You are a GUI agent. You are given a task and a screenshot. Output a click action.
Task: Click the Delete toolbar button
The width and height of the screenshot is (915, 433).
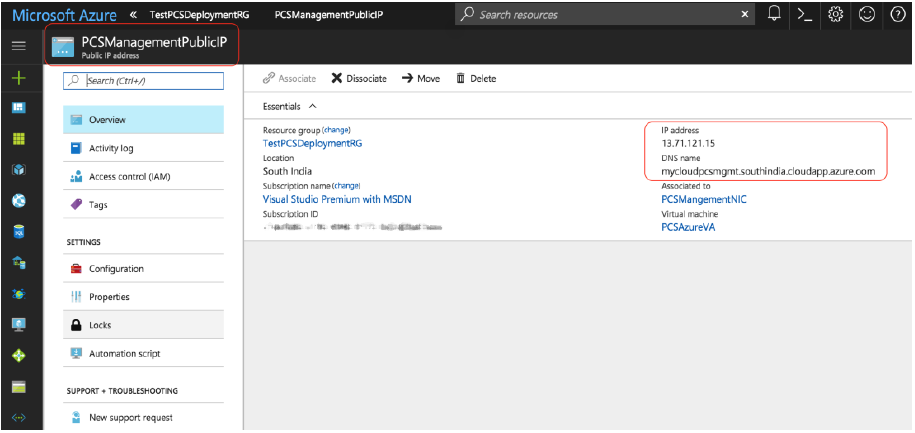point(476,78)
